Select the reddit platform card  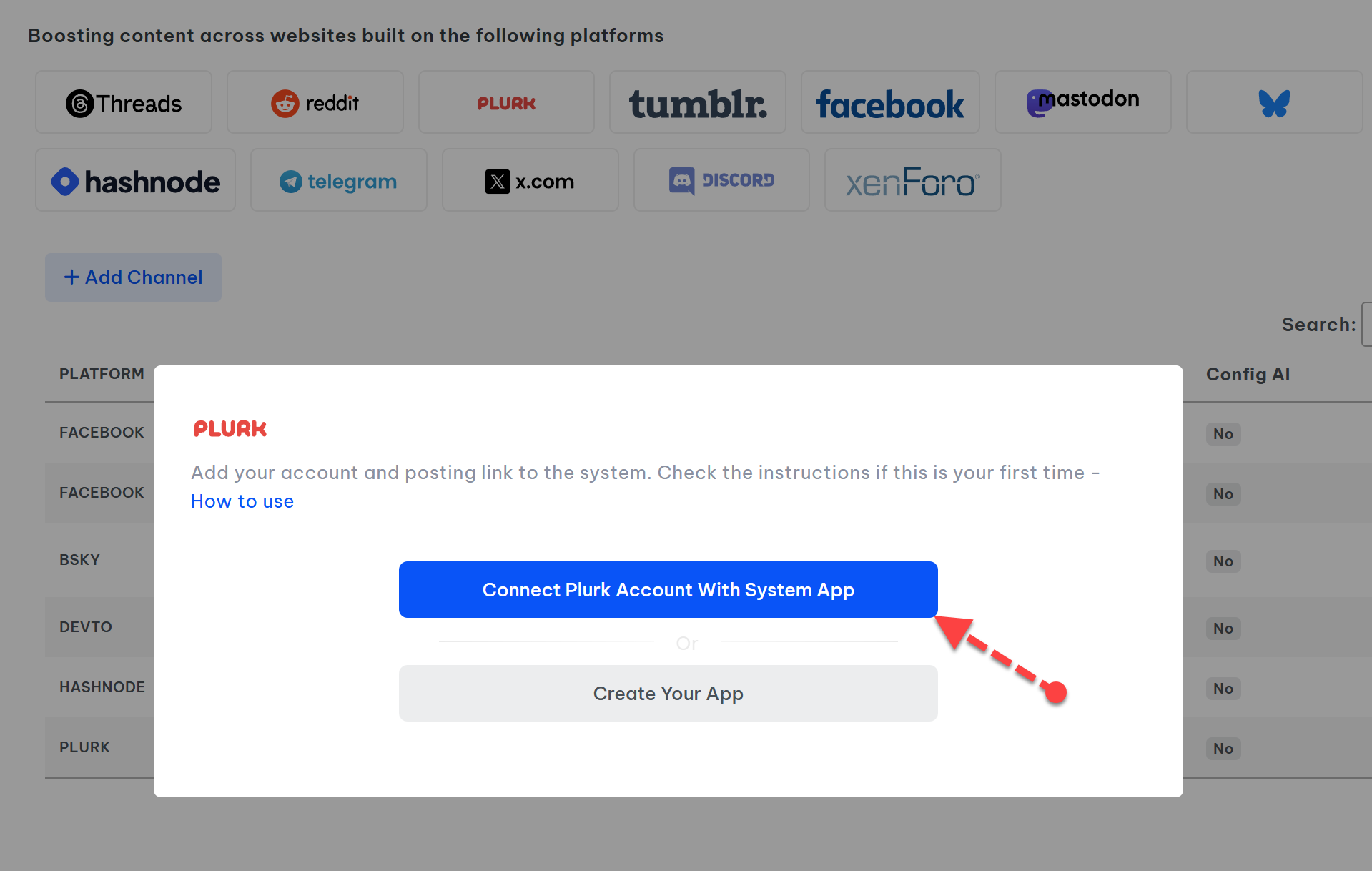315,103
